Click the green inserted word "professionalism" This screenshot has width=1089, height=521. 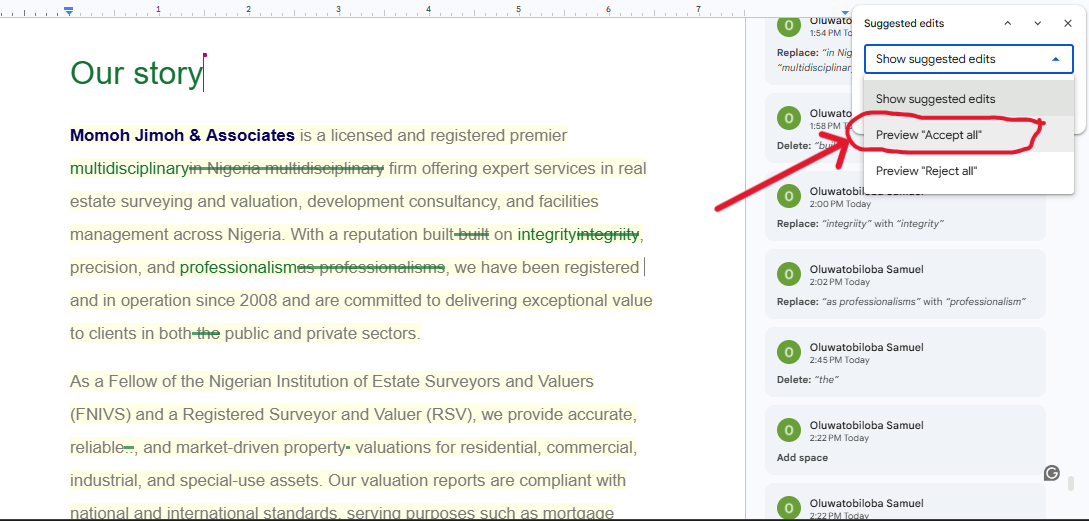coord(238,267)
